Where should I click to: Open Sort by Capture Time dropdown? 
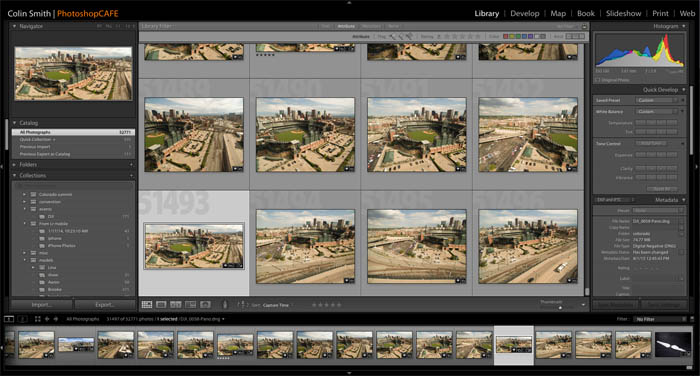coord(276,305)
